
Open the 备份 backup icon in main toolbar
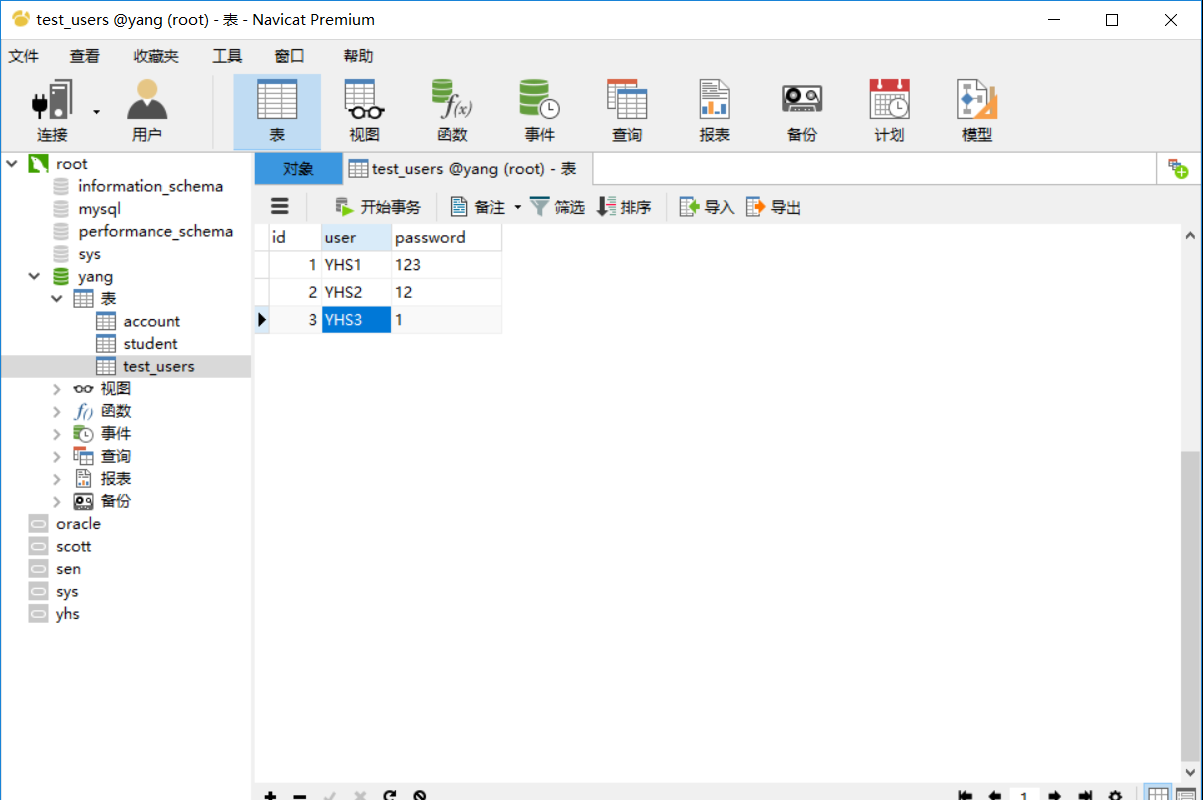(802, 110)
